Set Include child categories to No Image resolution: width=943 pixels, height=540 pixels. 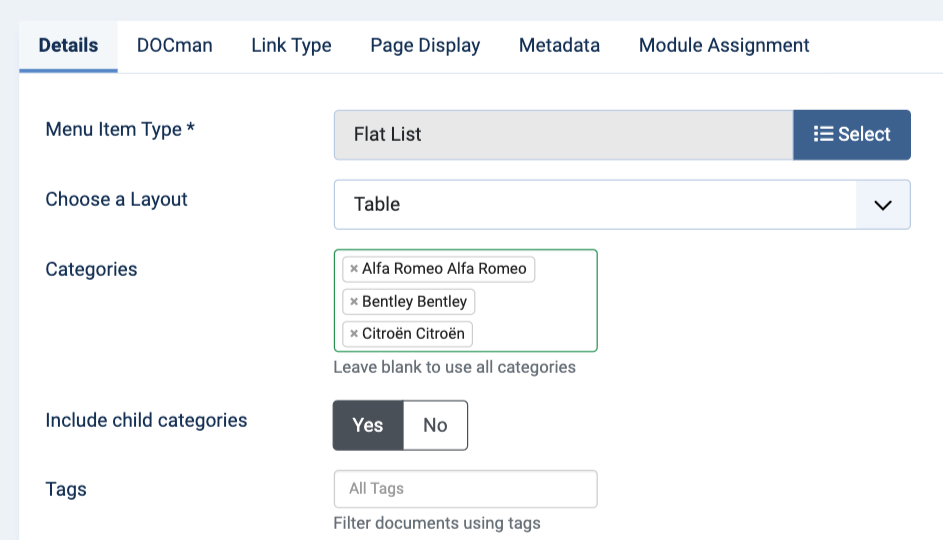click(435, 425)
